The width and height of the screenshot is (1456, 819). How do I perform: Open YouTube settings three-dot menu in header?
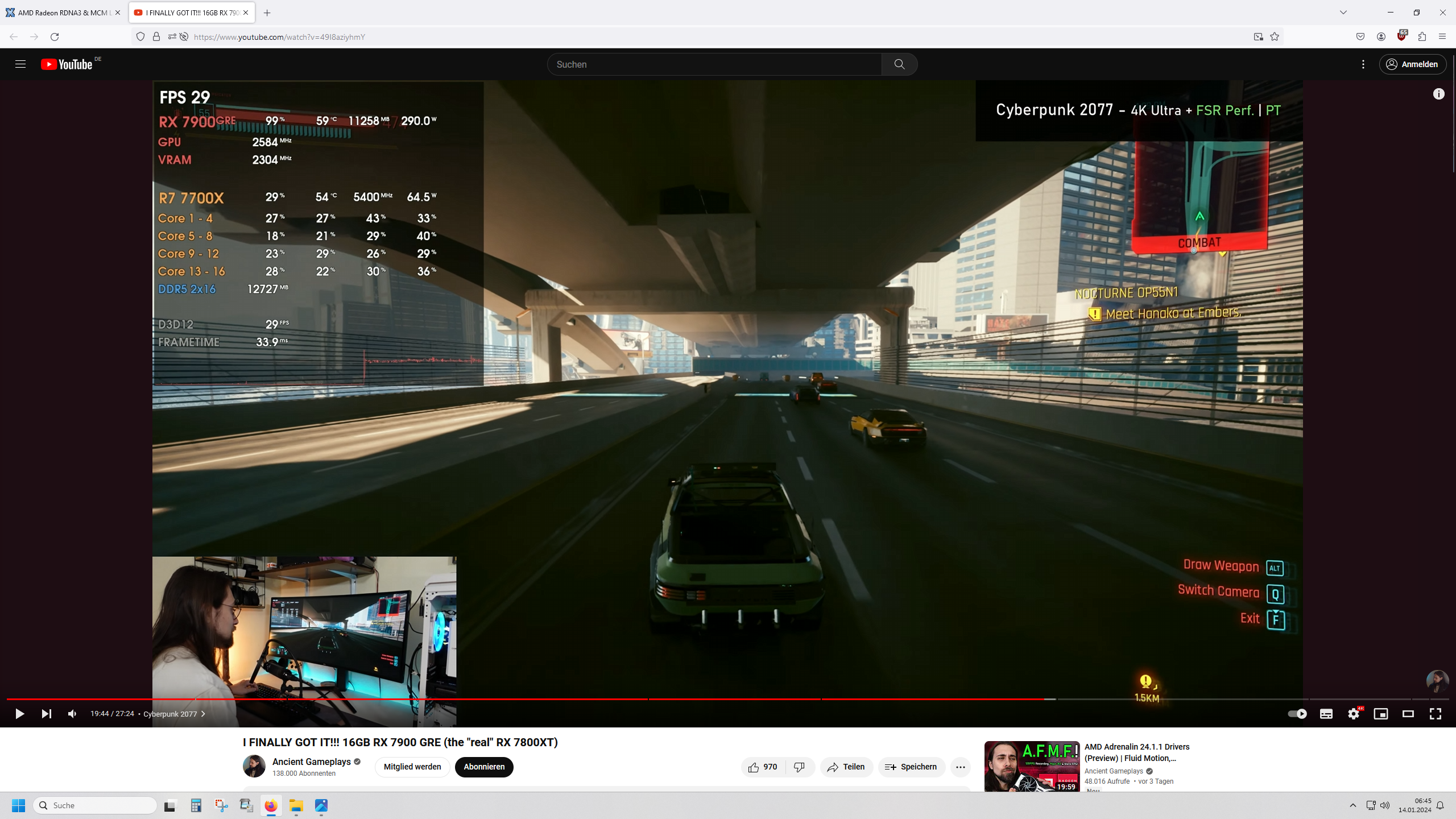(x=1363, y=64)
